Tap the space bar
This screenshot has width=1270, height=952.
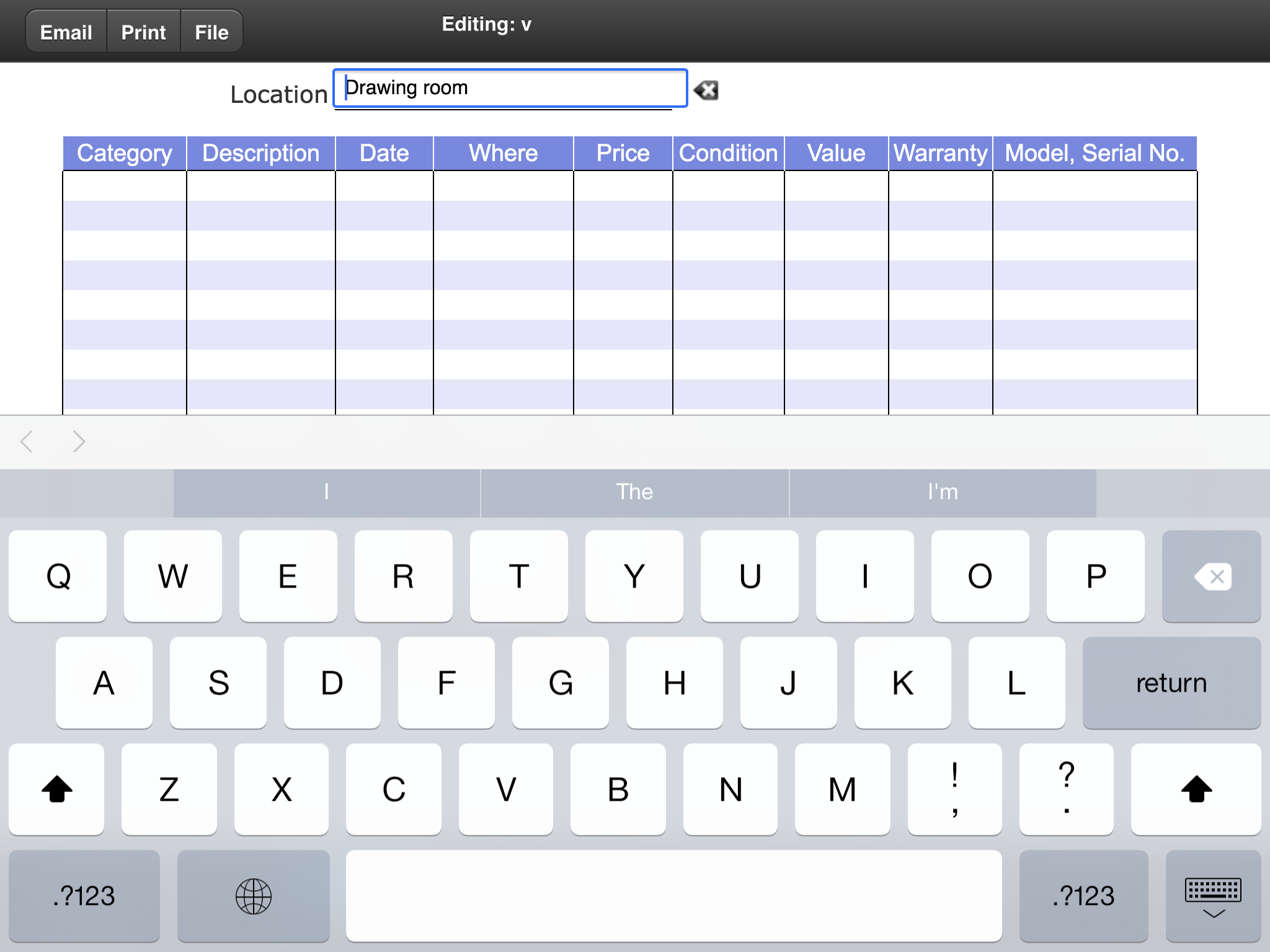click(673, 896)
